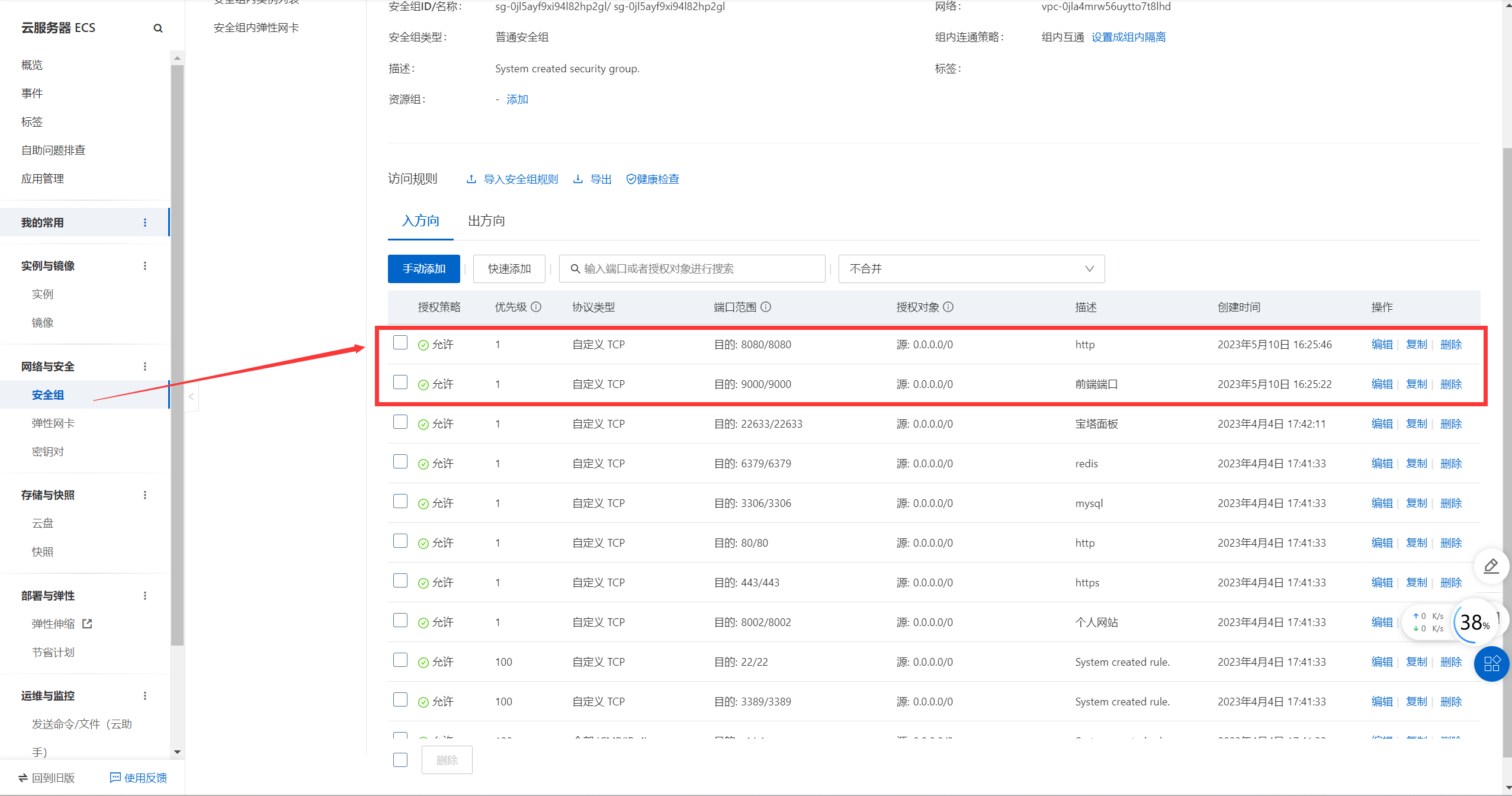1512x796 pixels.
Task: Click the 快速添加 button
Action: click(x=509, y=269)
